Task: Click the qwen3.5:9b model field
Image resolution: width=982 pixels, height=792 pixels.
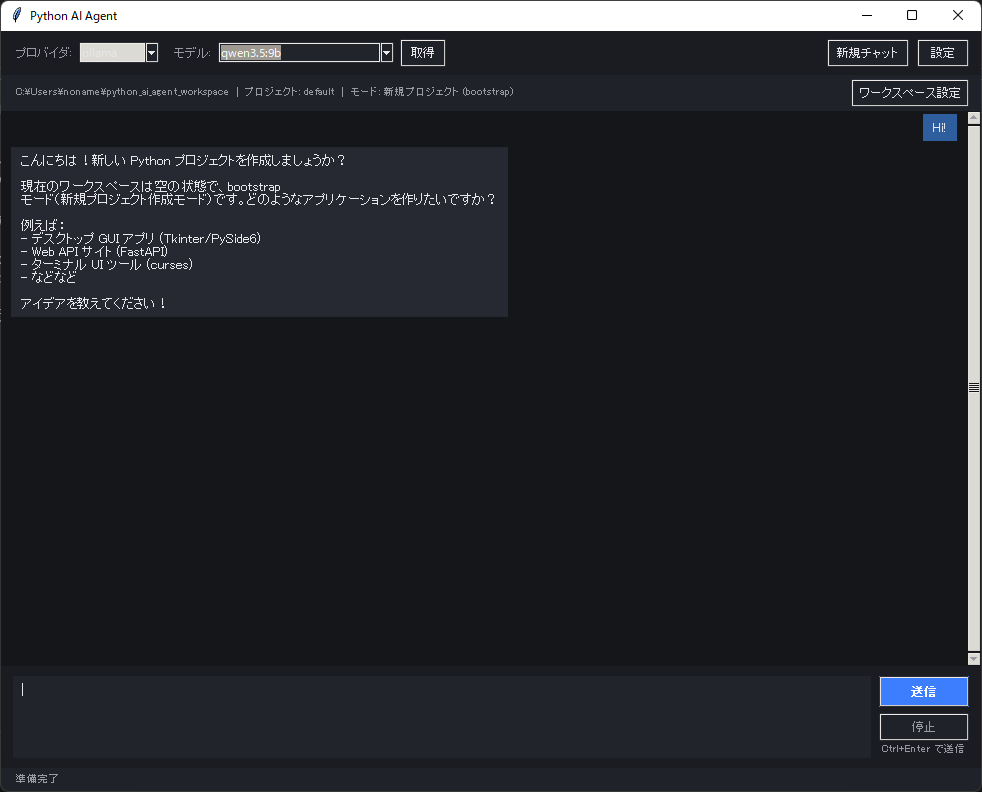Action: click(x=299, y=53)
